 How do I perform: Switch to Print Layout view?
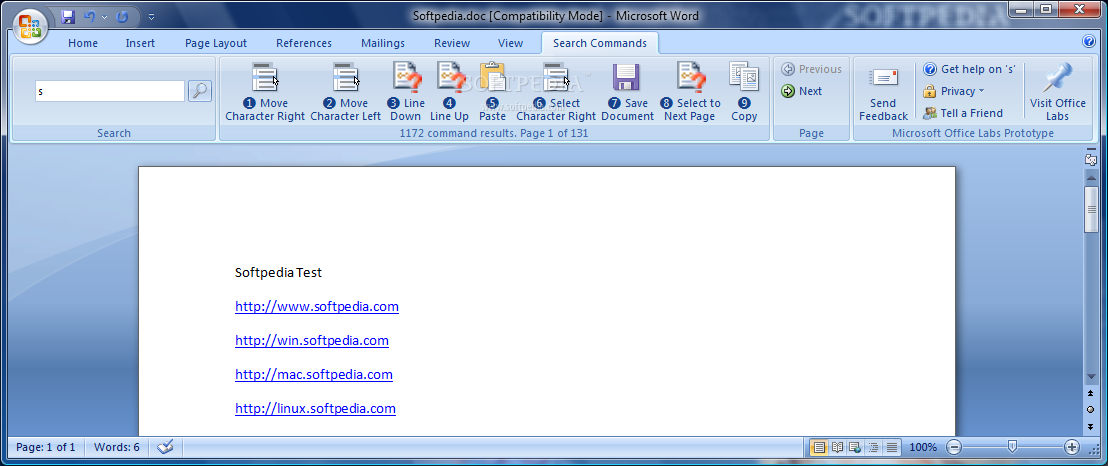point(819,447)
